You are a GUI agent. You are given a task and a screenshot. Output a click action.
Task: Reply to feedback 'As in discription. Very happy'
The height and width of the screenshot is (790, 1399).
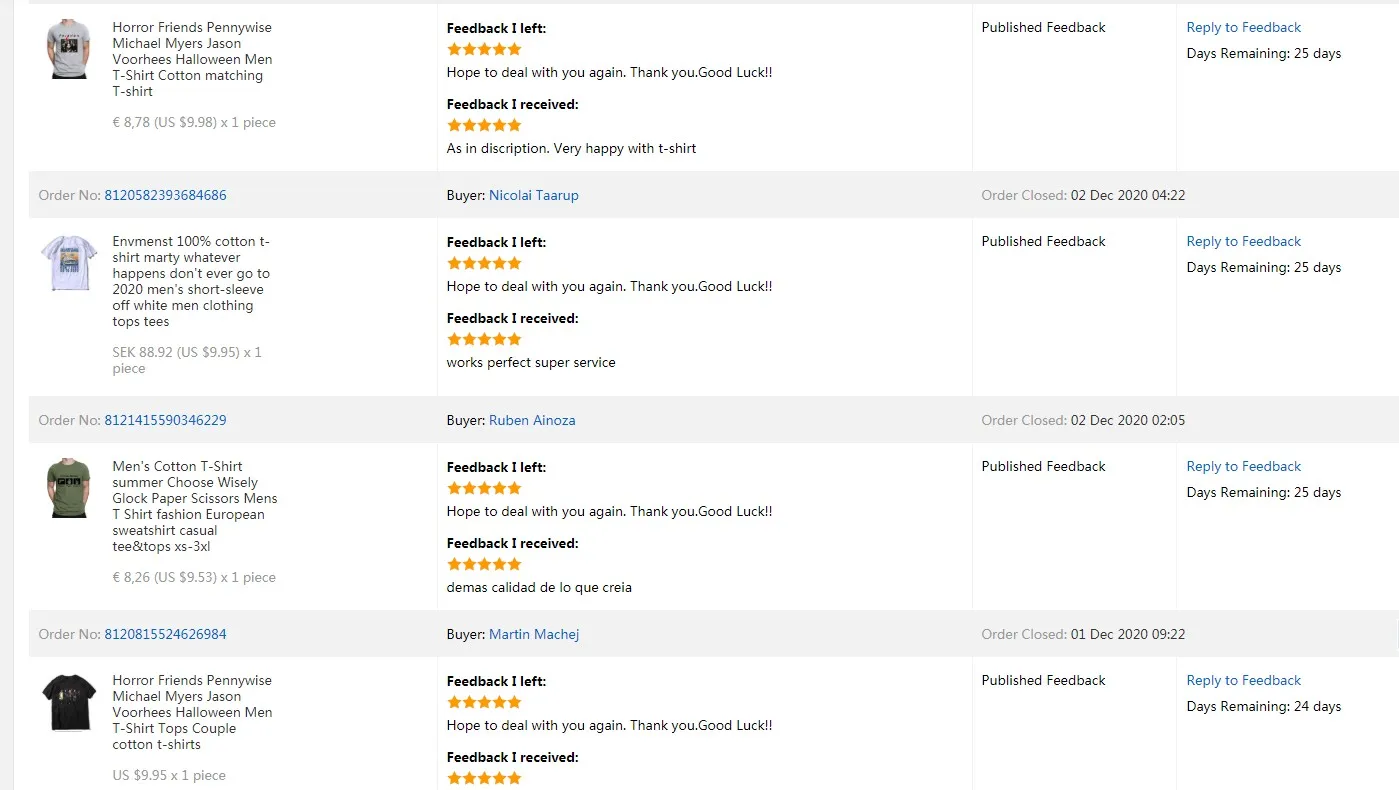coord(1243,27)
